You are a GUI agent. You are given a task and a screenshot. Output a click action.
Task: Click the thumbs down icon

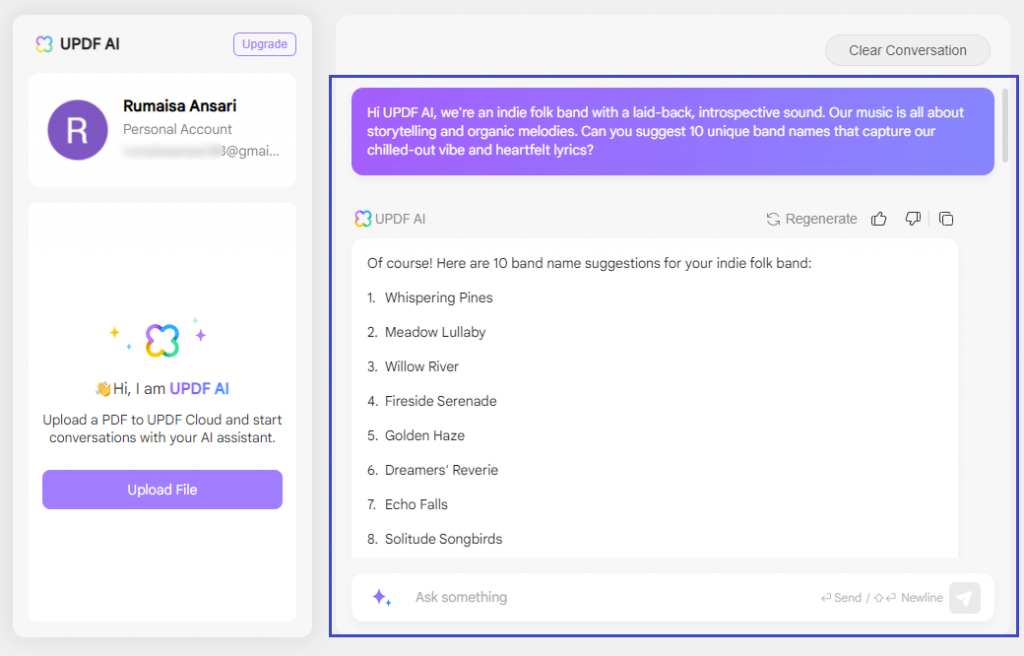click(x=912, y=219)
